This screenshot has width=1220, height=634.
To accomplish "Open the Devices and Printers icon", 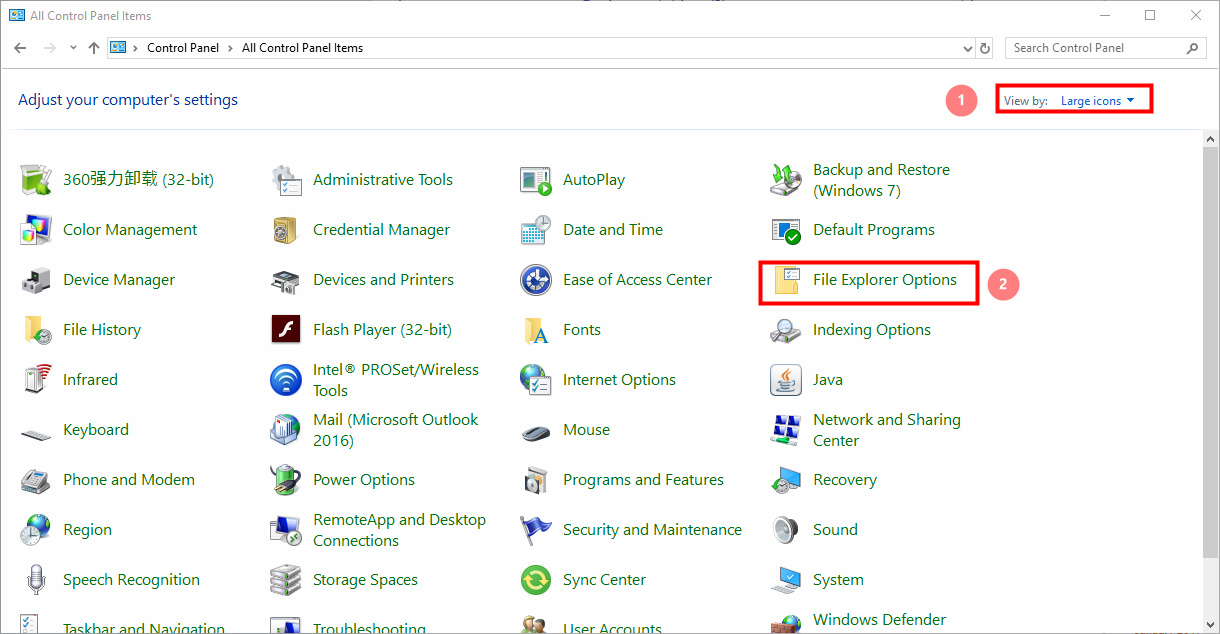I will [x=286, y=280].
